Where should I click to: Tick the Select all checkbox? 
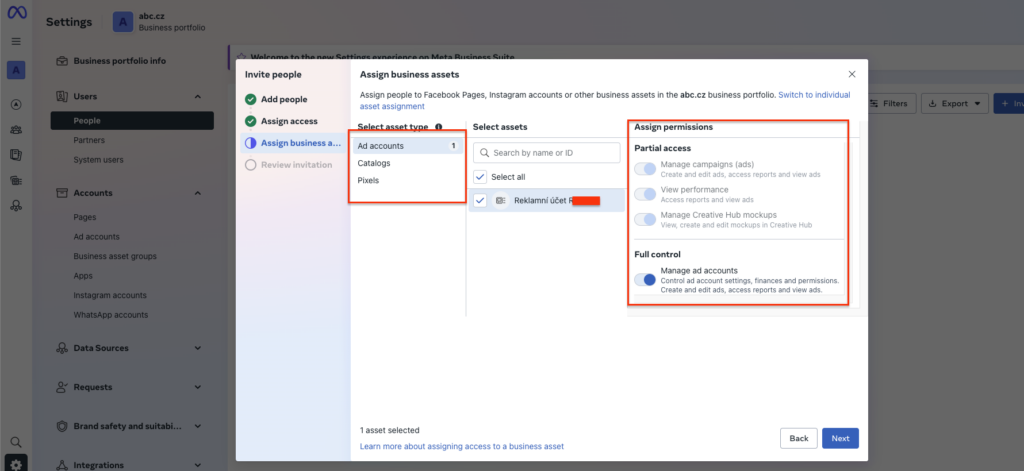click(480, 176)
